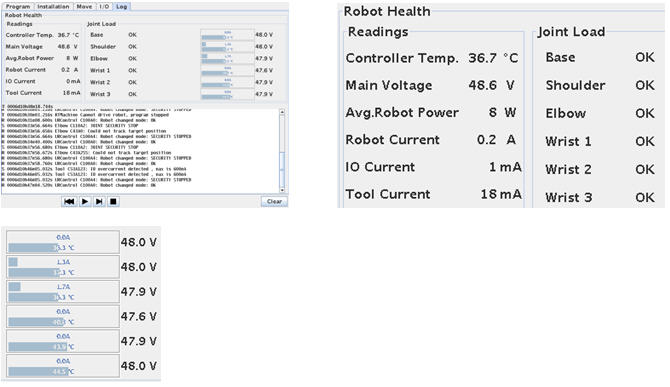Click the enlarged 1.3A current reading
670x387 pixels.
(63, 262)
